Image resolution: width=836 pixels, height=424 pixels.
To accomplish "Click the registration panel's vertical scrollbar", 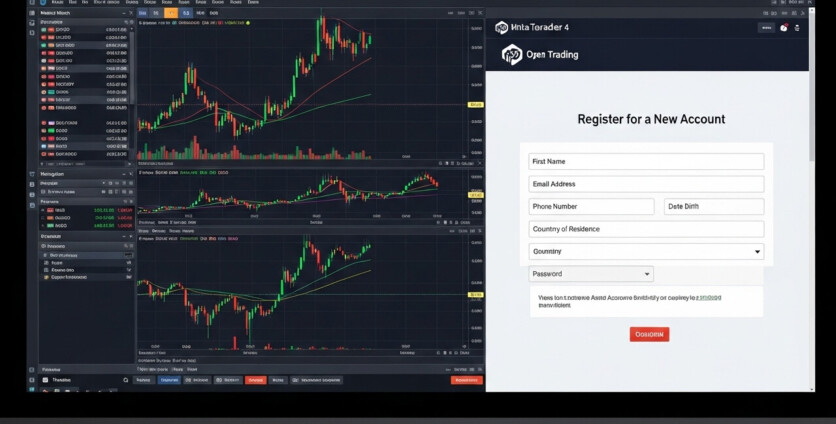I will 812,85.
